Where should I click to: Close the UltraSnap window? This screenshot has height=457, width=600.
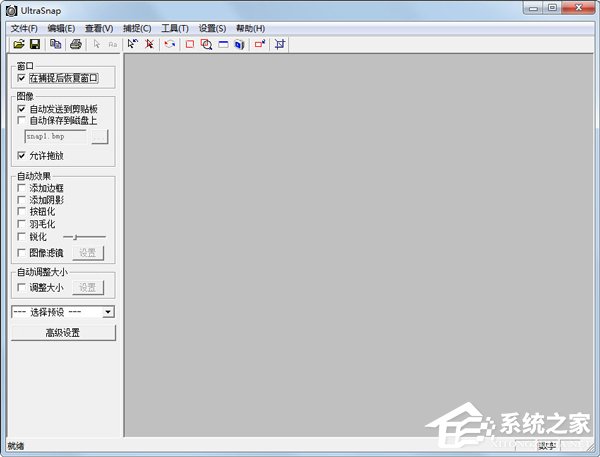[x=579, y=8]
